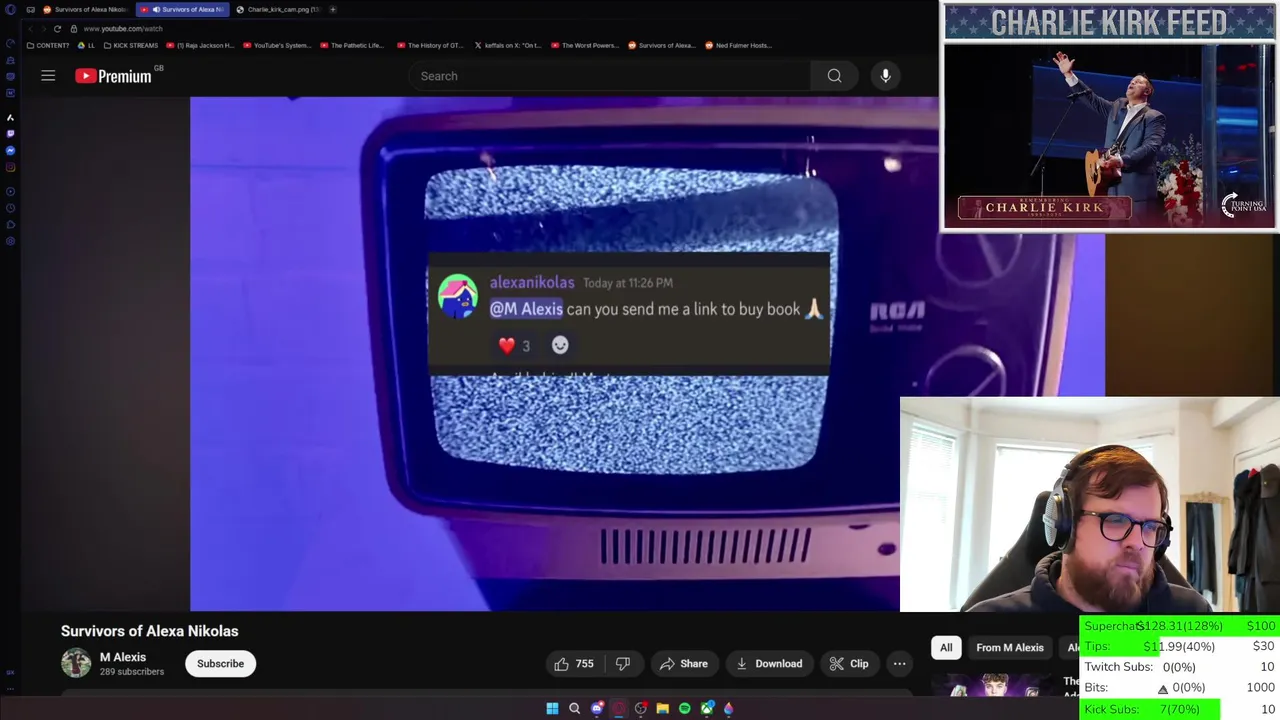The image size is (1280, 720).
Task: Like the video with thumbs up
Action: pos(574,664)
